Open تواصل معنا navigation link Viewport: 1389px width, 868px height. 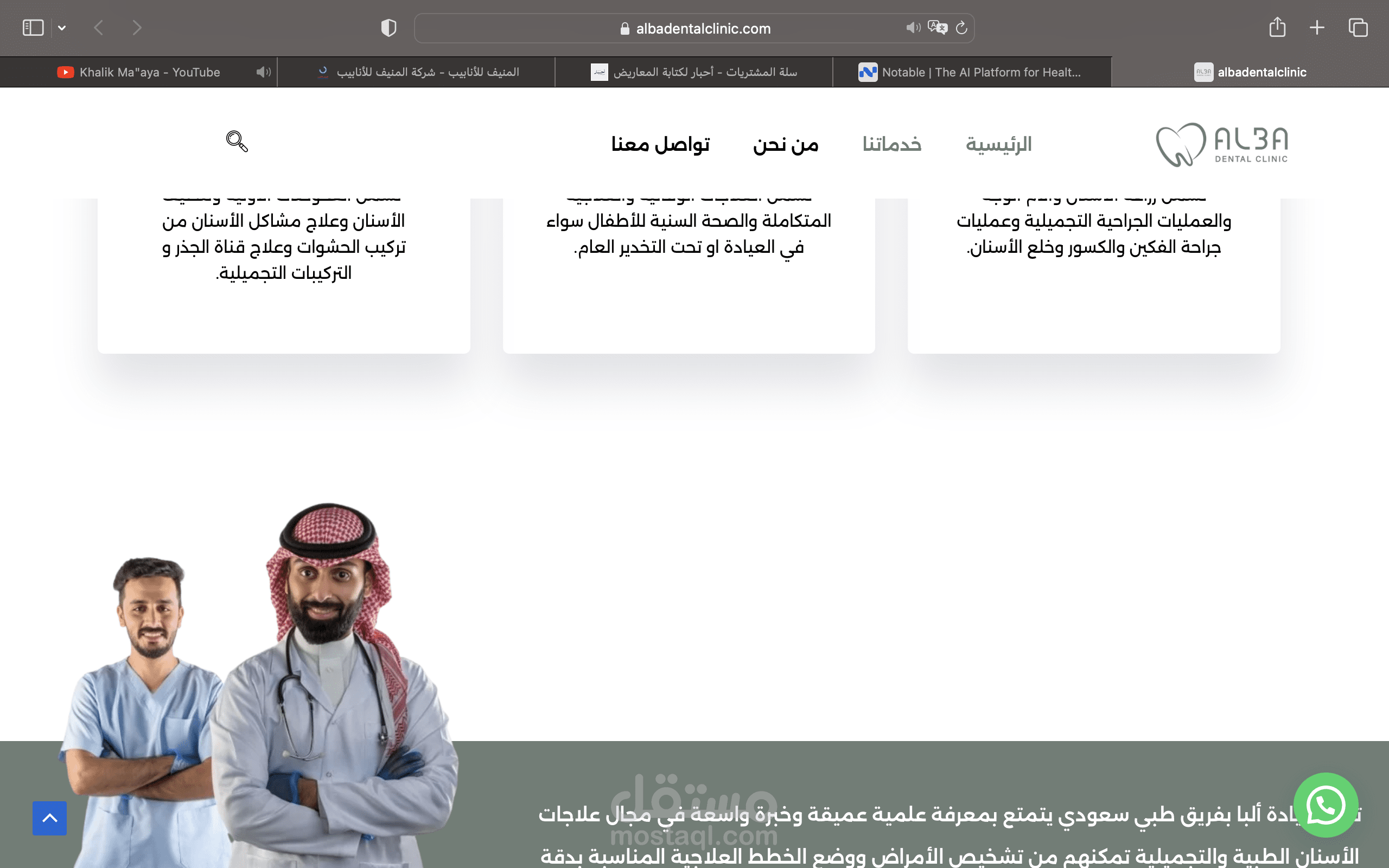[660, 144]
